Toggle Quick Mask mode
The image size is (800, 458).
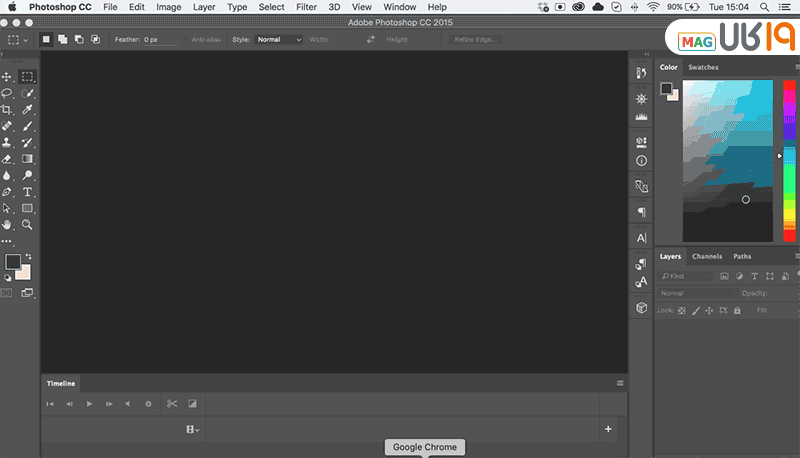[x=7, y=293]
